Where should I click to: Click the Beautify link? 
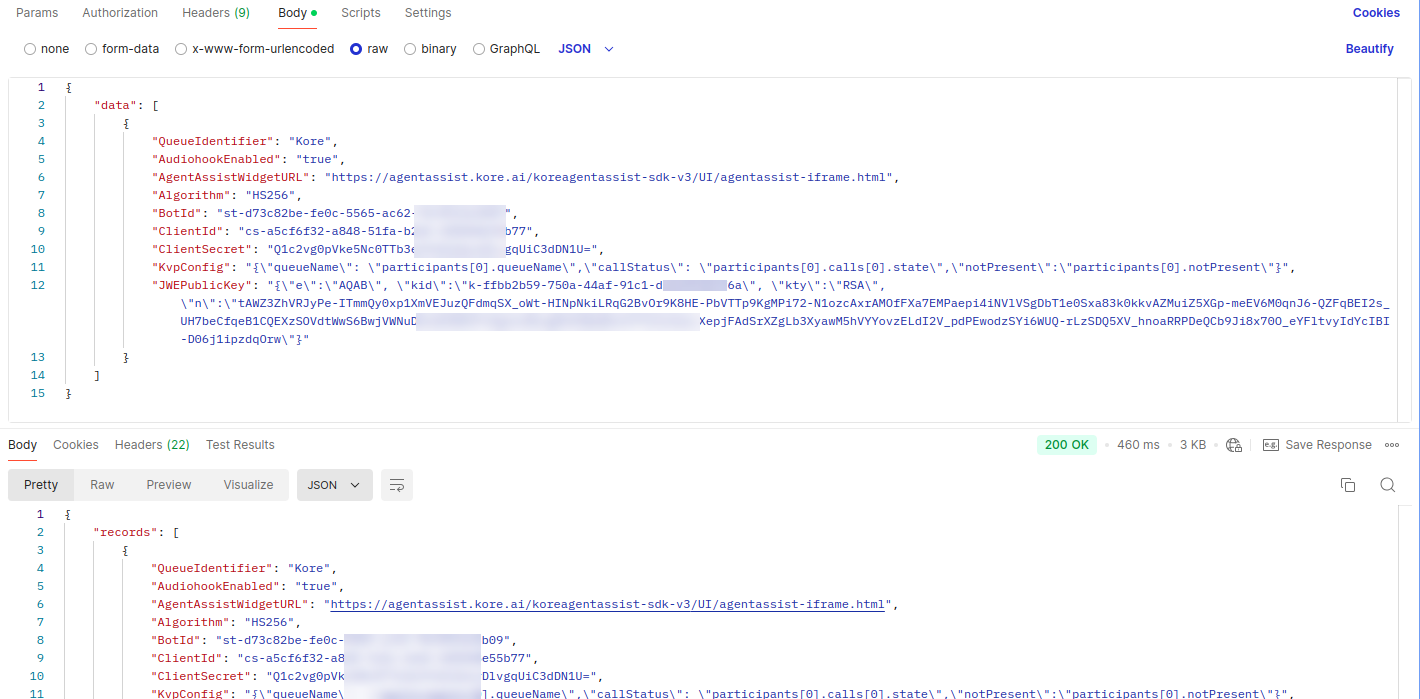(x=1369, y=49)
